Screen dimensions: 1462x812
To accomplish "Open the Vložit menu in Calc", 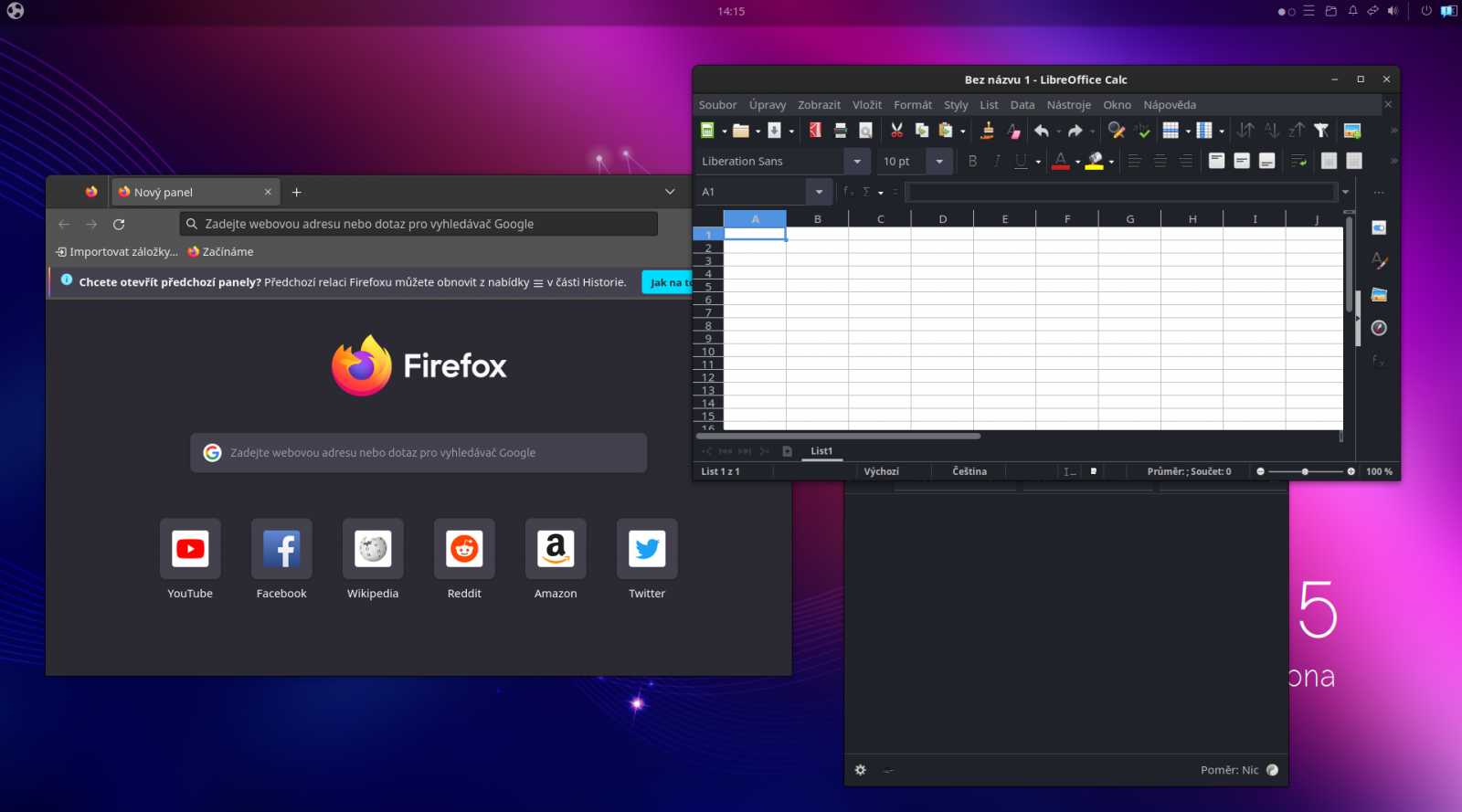I will pyautogui.click(x=867, y=105).
